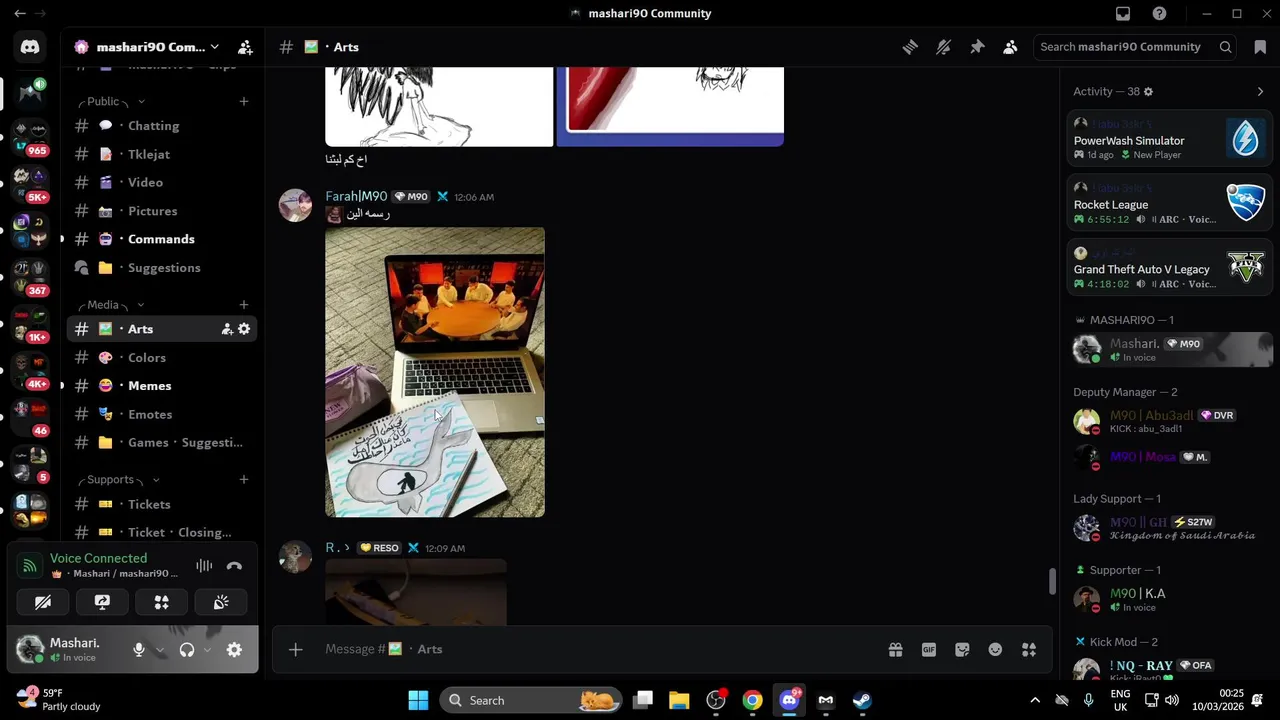Open Farah|M90 avatar profile
Viewport: 1280px width, 720px height.
pyautogui.click(x=295, y=205)
